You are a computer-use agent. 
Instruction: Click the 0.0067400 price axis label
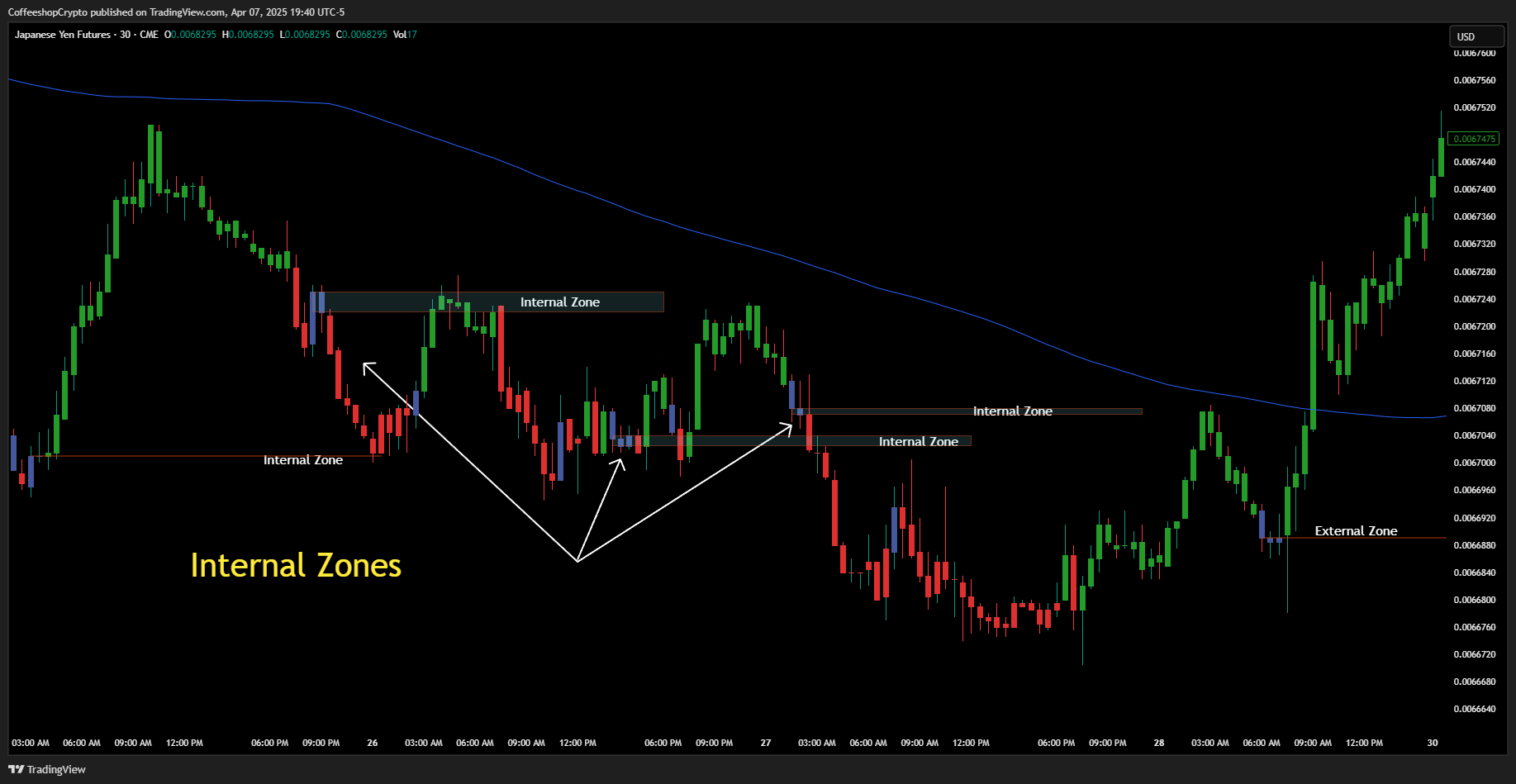(x=1475, y=189)
